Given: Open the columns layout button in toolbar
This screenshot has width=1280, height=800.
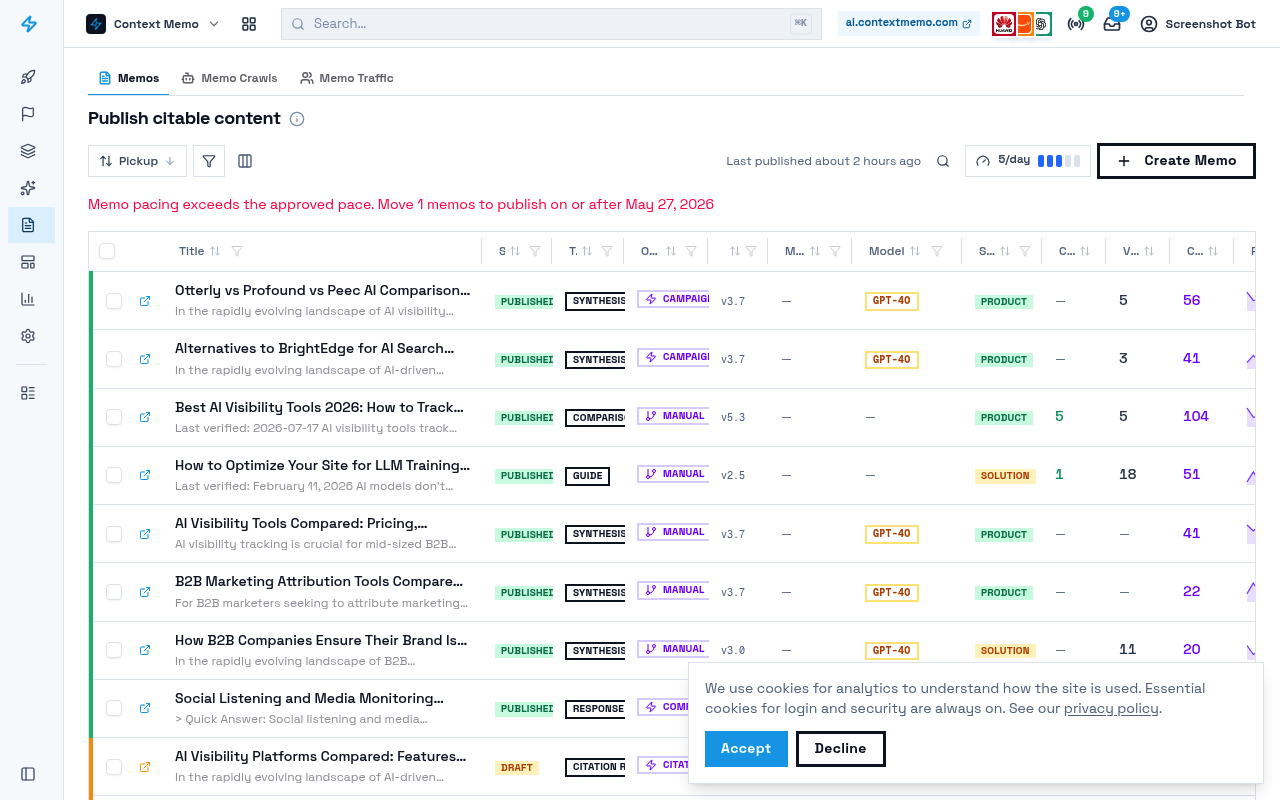Looking at the screenshot, I should click(x=245, y=161).
